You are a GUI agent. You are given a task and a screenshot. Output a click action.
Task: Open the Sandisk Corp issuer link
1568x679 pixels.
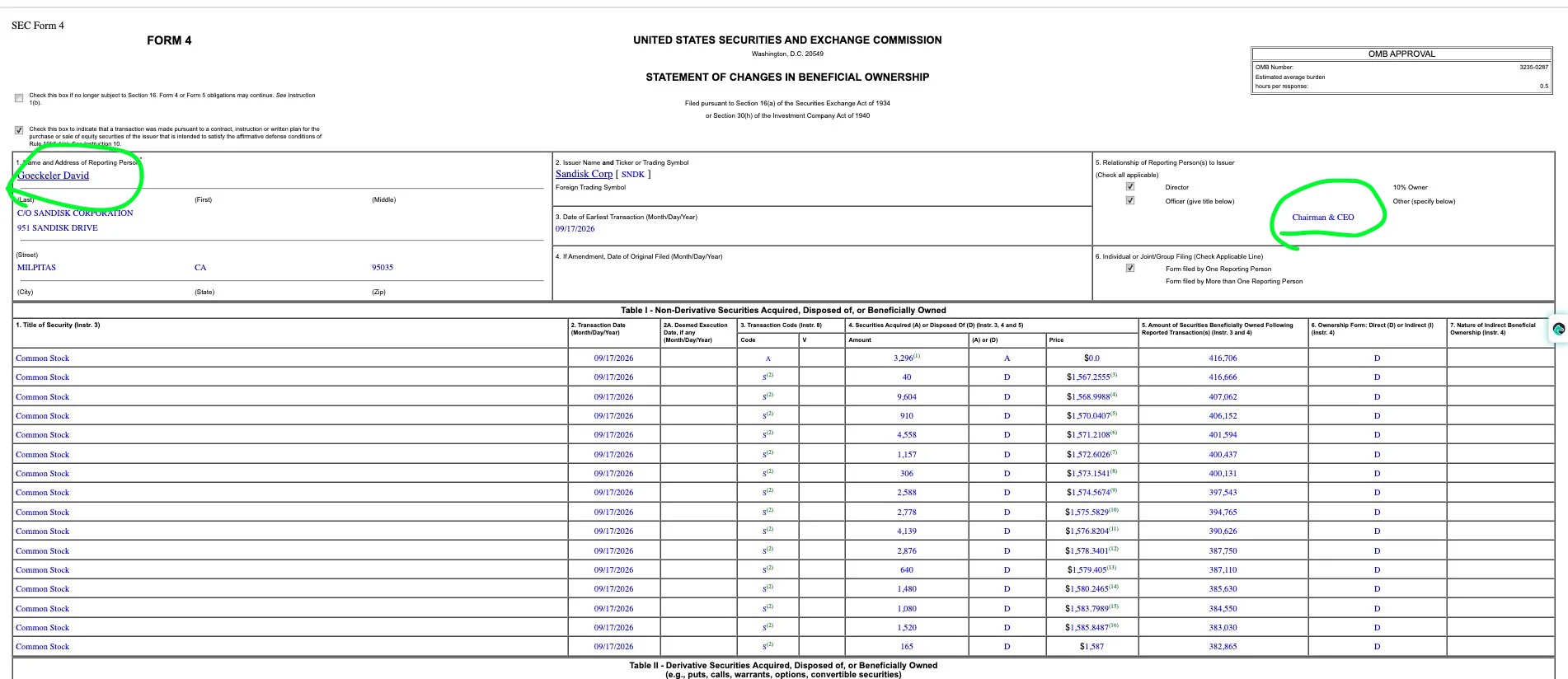[x=584, y=174]
